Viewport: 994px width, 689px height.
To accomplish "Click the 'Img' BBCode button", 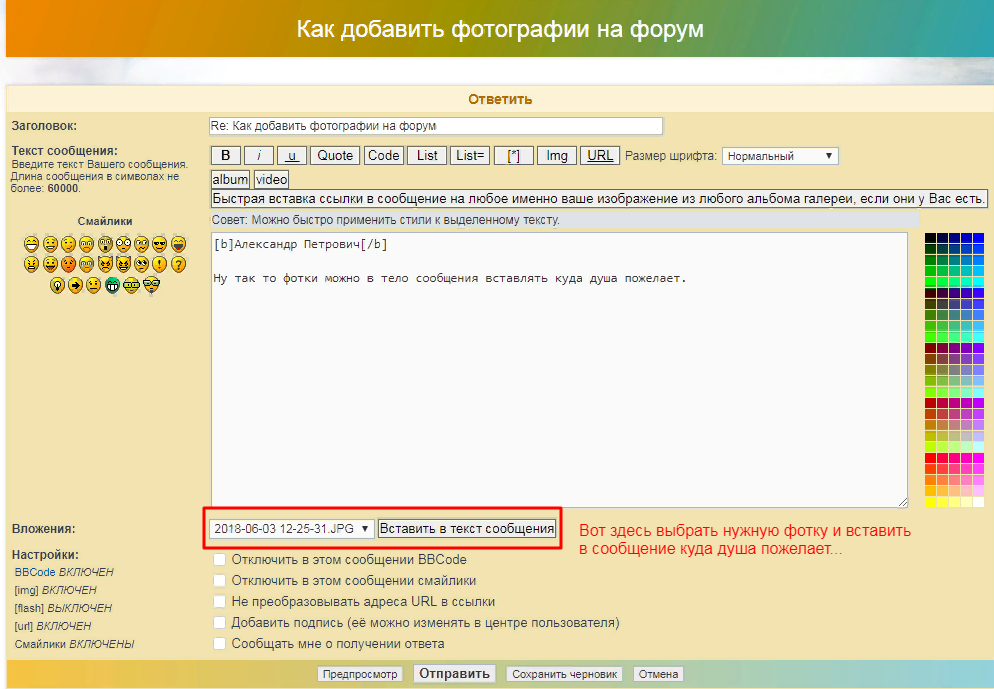I will pyautogui.click(x=557, y=155).
